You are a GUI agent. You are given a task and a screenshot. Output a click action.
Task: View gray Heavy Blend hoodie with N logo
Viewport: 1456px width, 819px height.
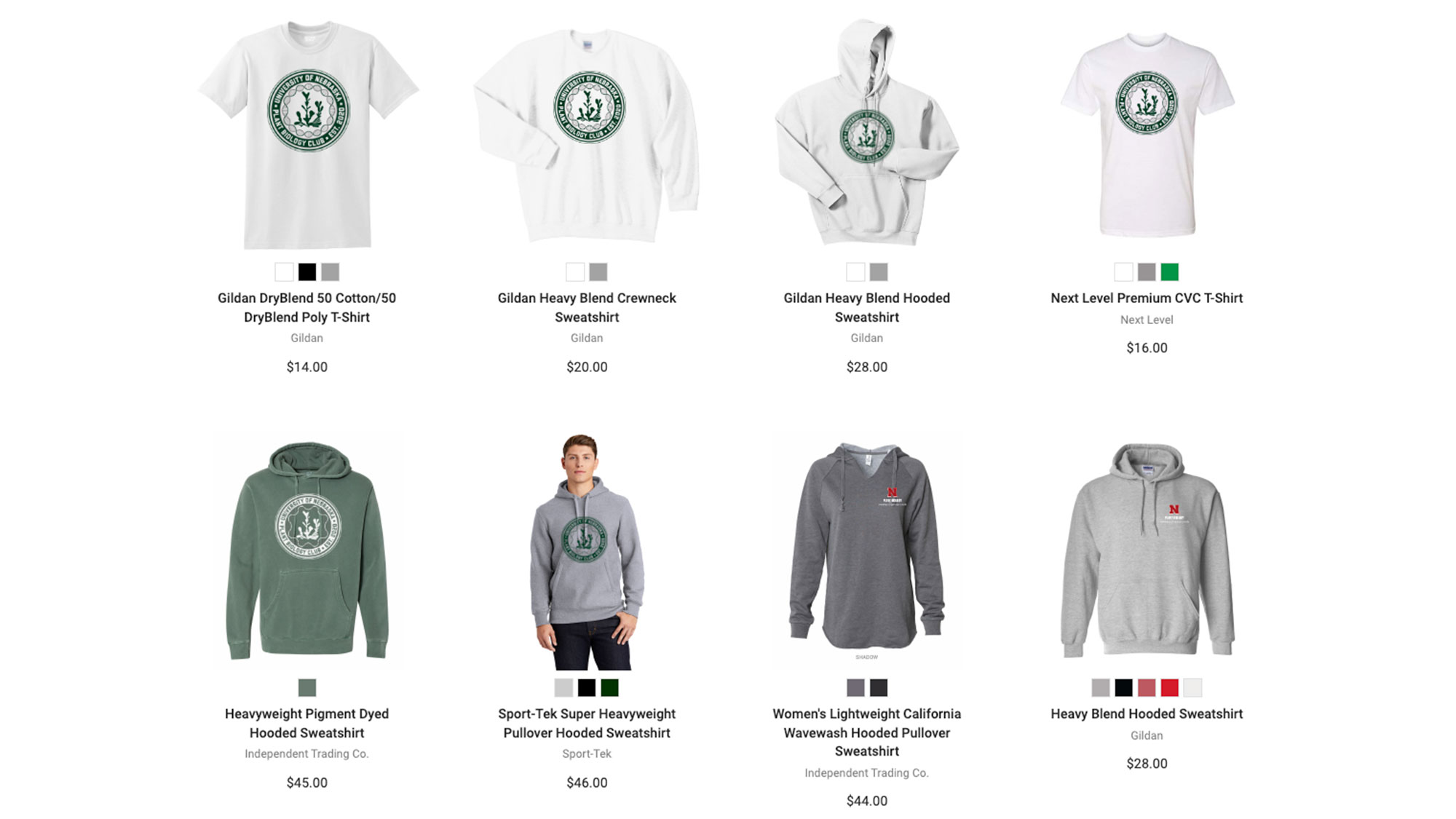click(x=1147, y=551)
